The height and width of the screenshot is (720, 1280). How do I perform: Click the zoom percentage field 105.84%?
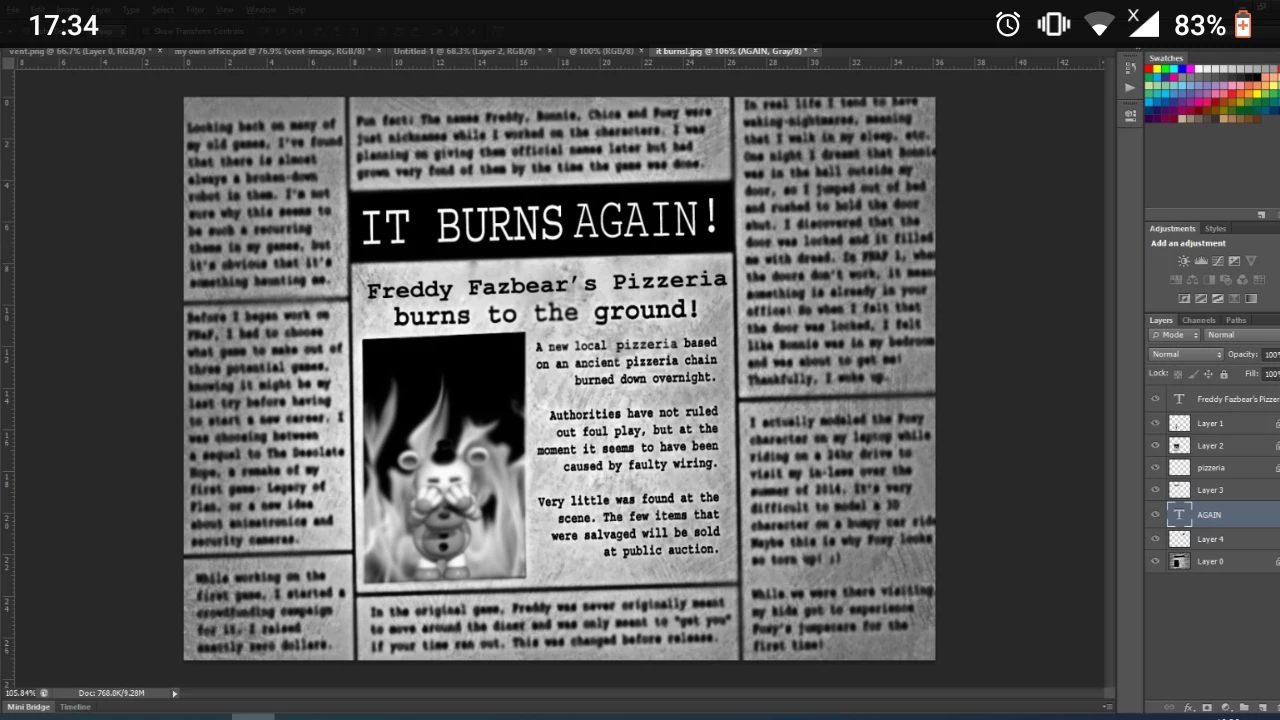click(x=20, y=693)
